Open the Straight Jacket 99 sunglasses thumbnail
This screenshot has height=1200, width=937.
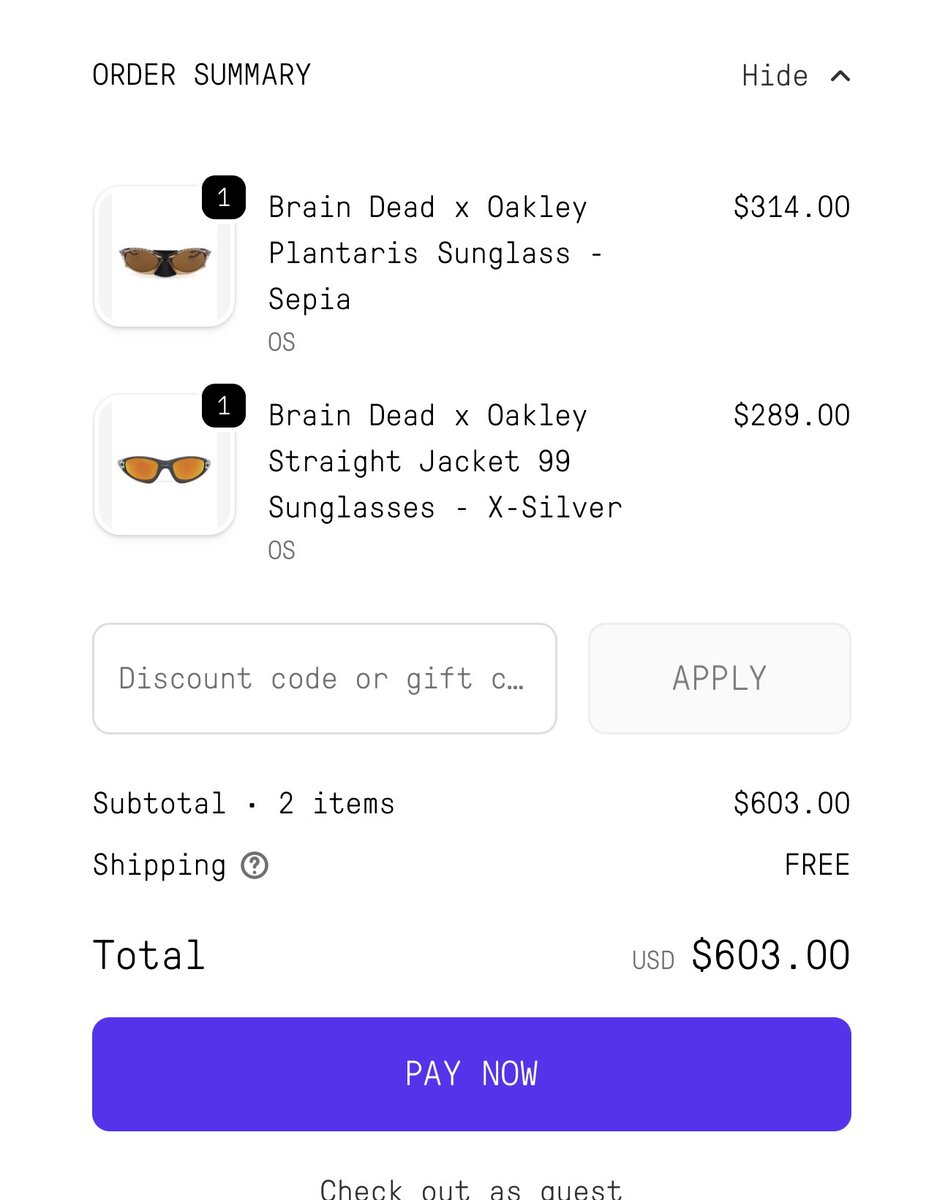point(164,465)
